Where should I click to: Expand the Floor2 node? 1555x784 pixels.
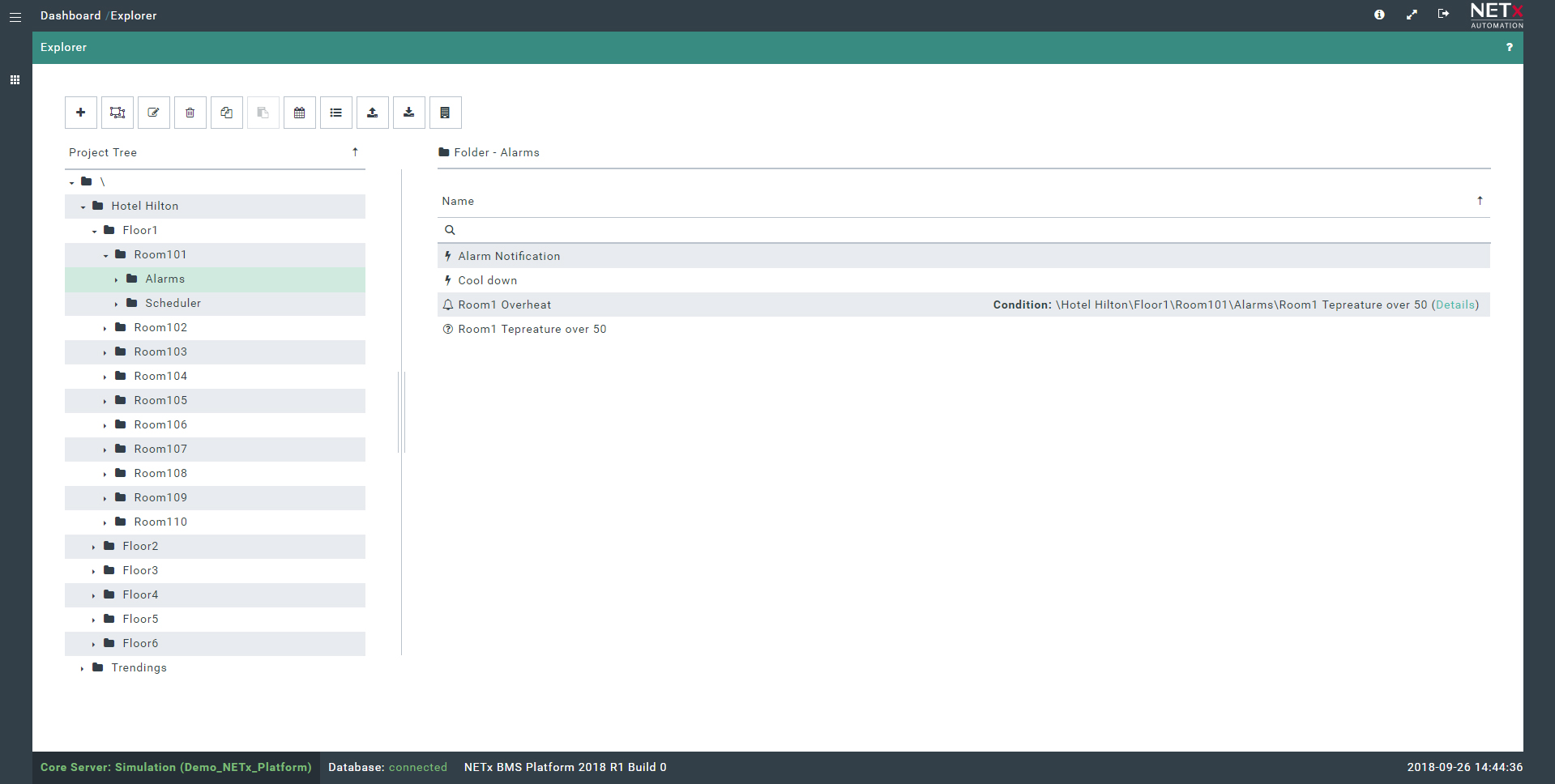[x=93, y=547]
